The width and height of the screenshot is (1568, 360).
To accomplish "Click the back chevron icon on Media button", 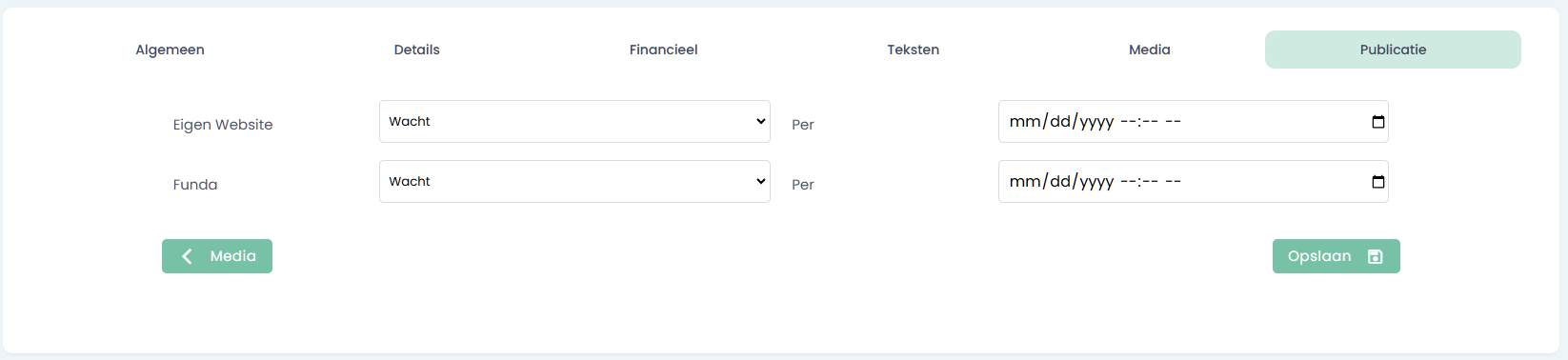I will [x=188, y=256].
